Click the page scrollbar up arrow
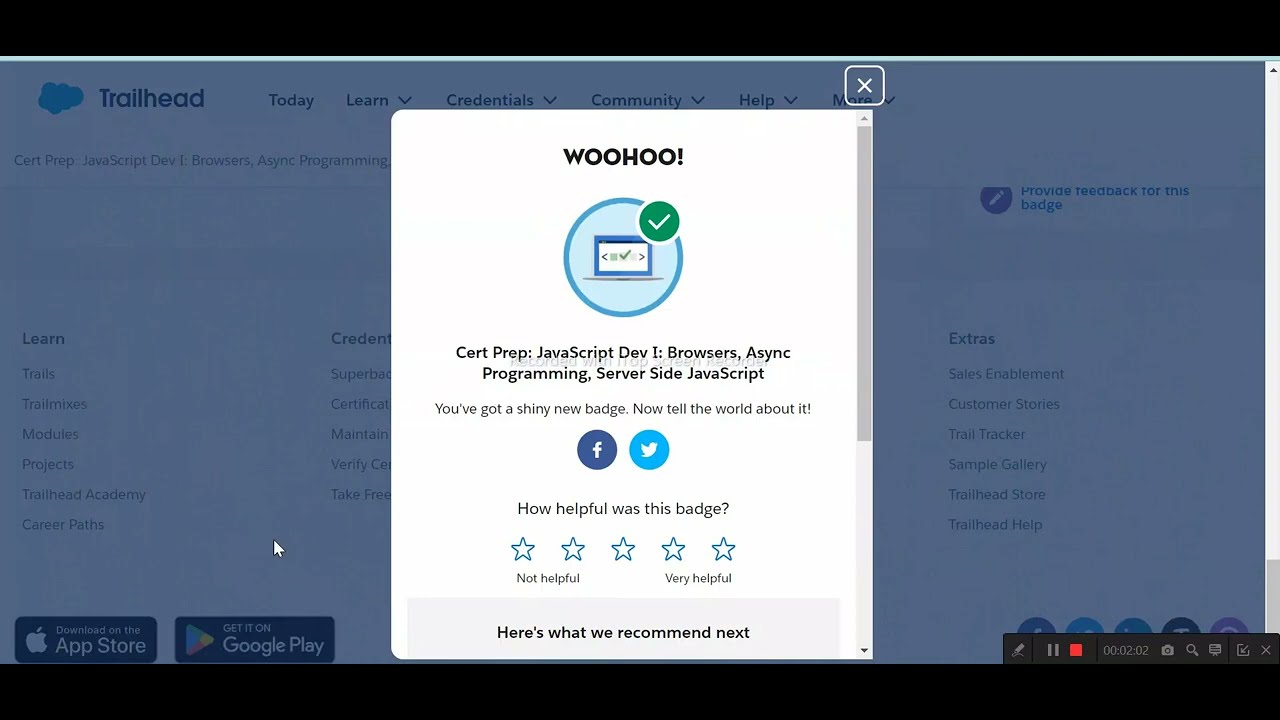This screenshot has height=720, width=1280. 1273,69
